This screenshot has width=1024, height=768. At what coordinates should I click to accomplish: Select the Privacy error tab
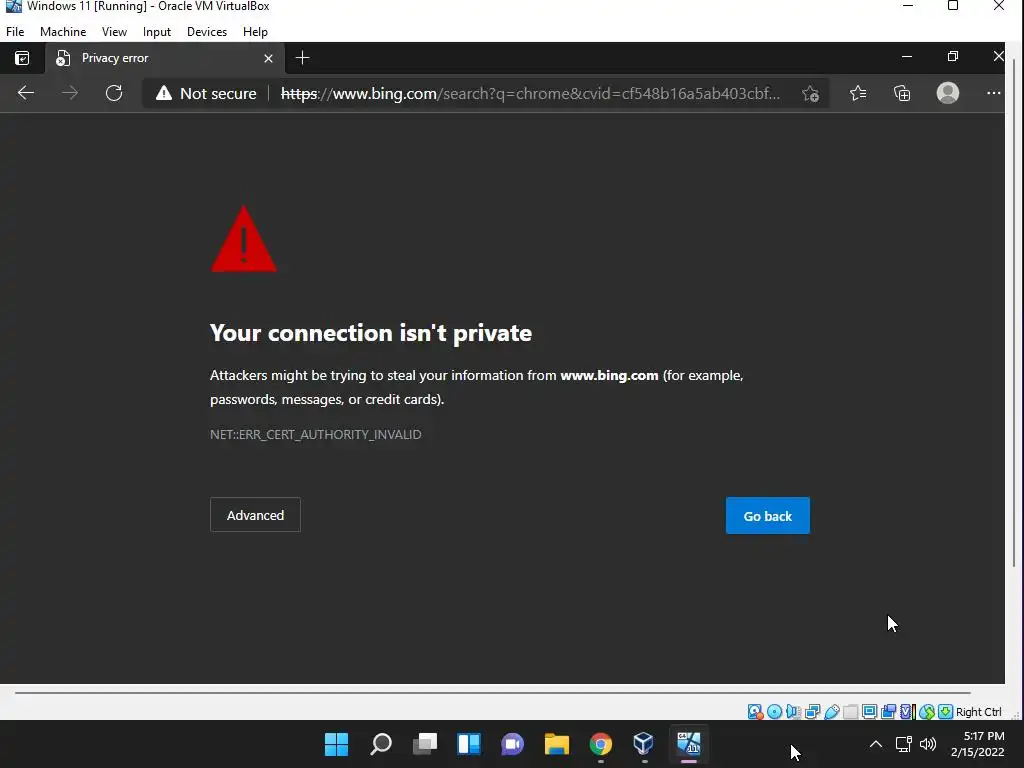point(165,58)
